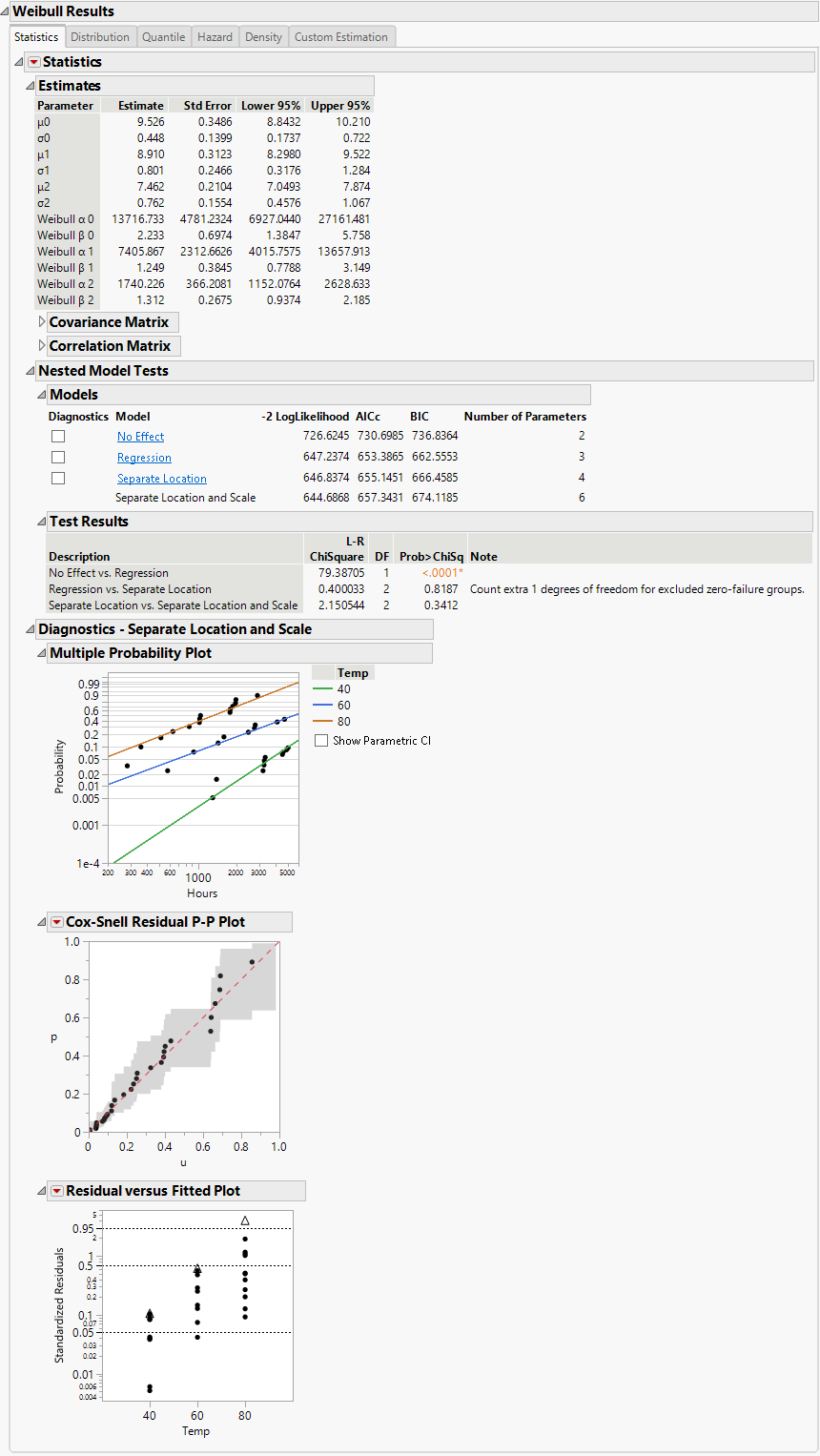Open the Separate Location model link
Image resolution: width=820 pixels, height=1456 pixels.
[162, 478]
